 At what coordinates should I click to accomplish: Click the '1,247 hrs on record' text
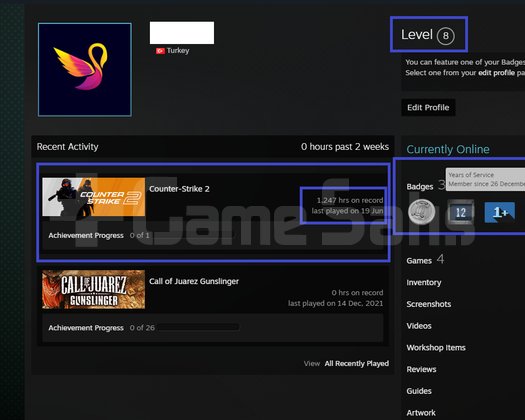click(x=350, y=200)
